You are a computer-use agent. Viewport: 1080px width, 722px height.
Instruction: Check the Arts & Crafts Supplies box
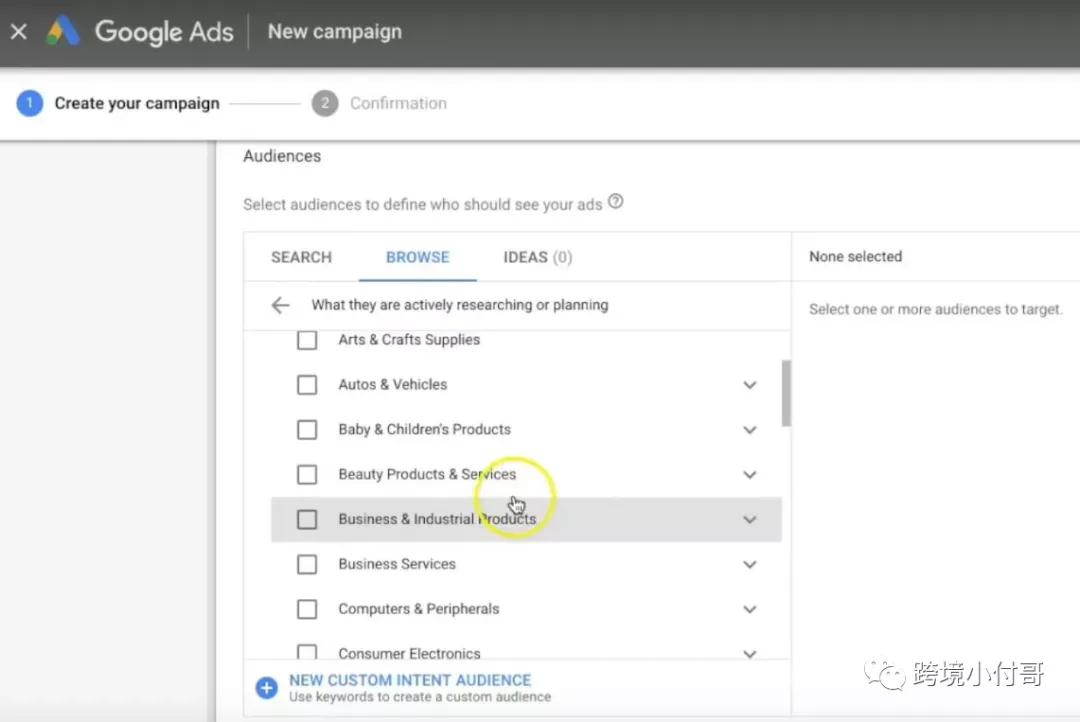307,340
